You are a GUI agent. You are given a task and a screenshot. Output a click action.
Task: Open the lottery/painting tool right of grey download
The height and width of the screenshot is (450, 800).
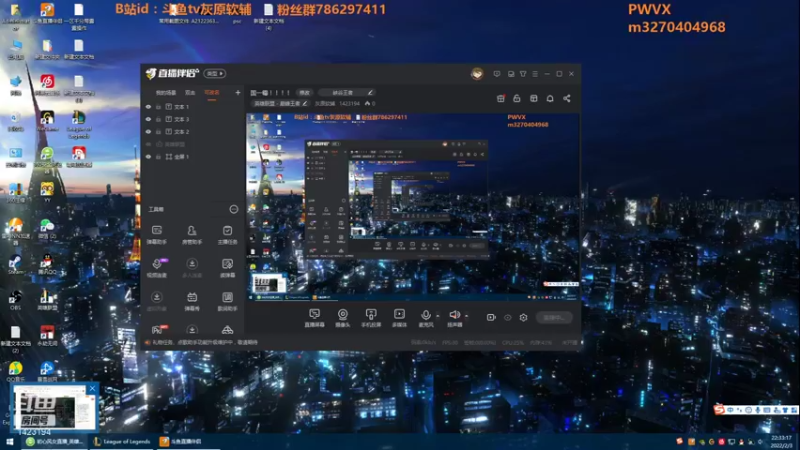228,268
